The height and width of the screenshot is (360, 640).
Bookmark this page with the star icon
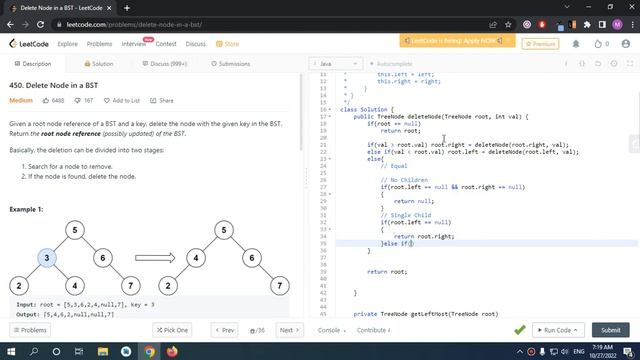coord(508,24)
